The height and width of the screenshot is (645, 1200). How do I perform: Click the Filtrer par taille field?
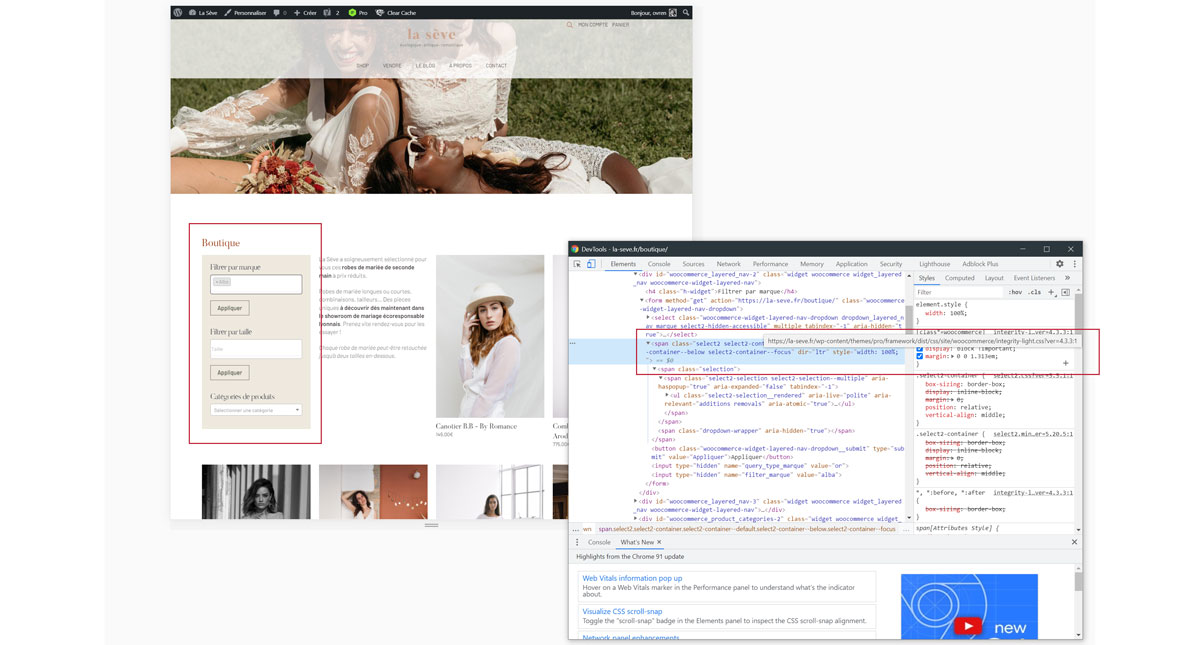click(256, 349)
